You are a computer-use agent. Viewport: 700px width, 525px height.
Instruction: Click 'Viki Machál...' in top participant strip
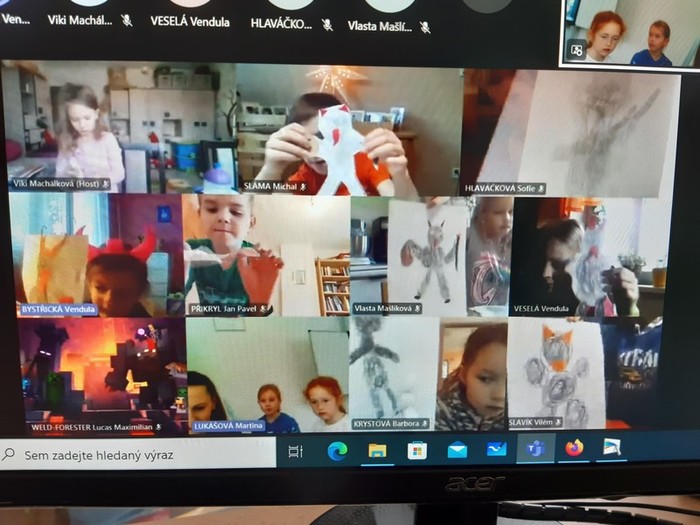point(79,20)
